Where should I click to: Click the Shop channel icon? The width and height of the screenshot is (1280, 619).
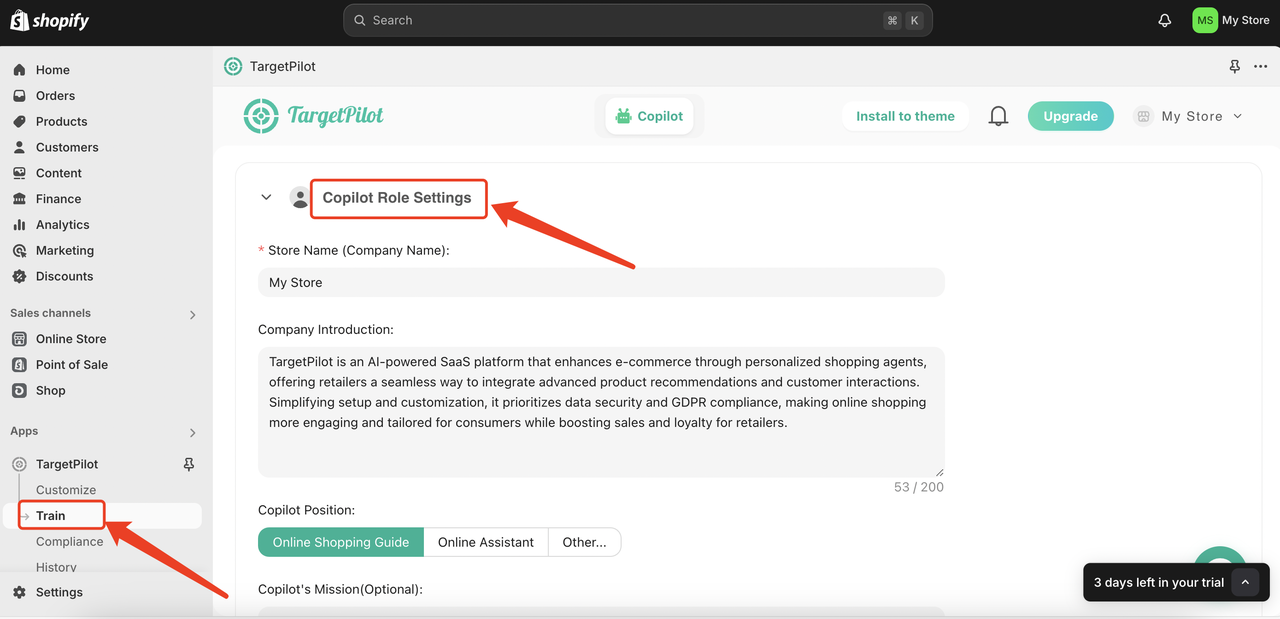(x=19, y=391)
